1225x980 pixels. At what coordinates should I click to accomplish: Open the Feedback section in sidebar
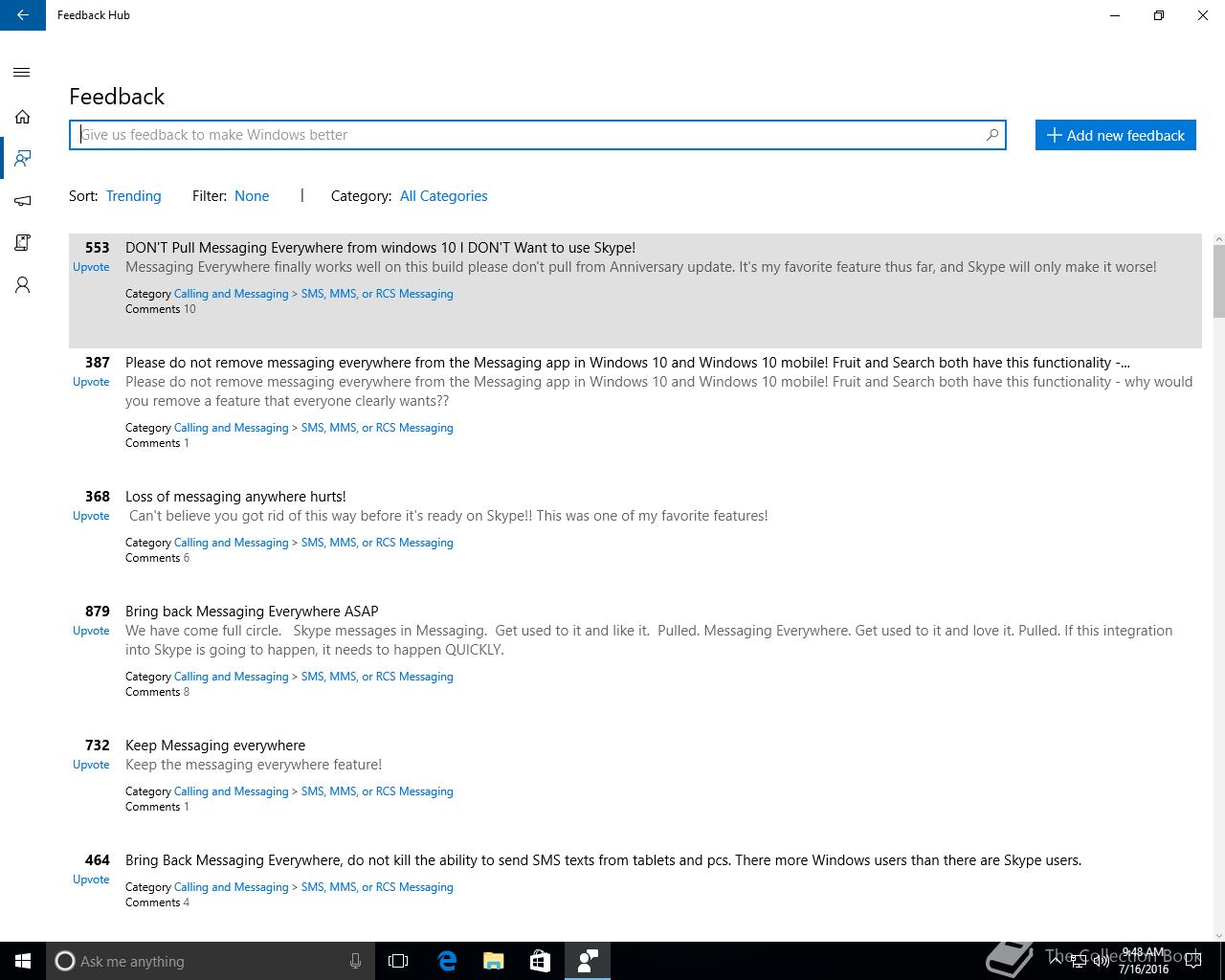22,159
